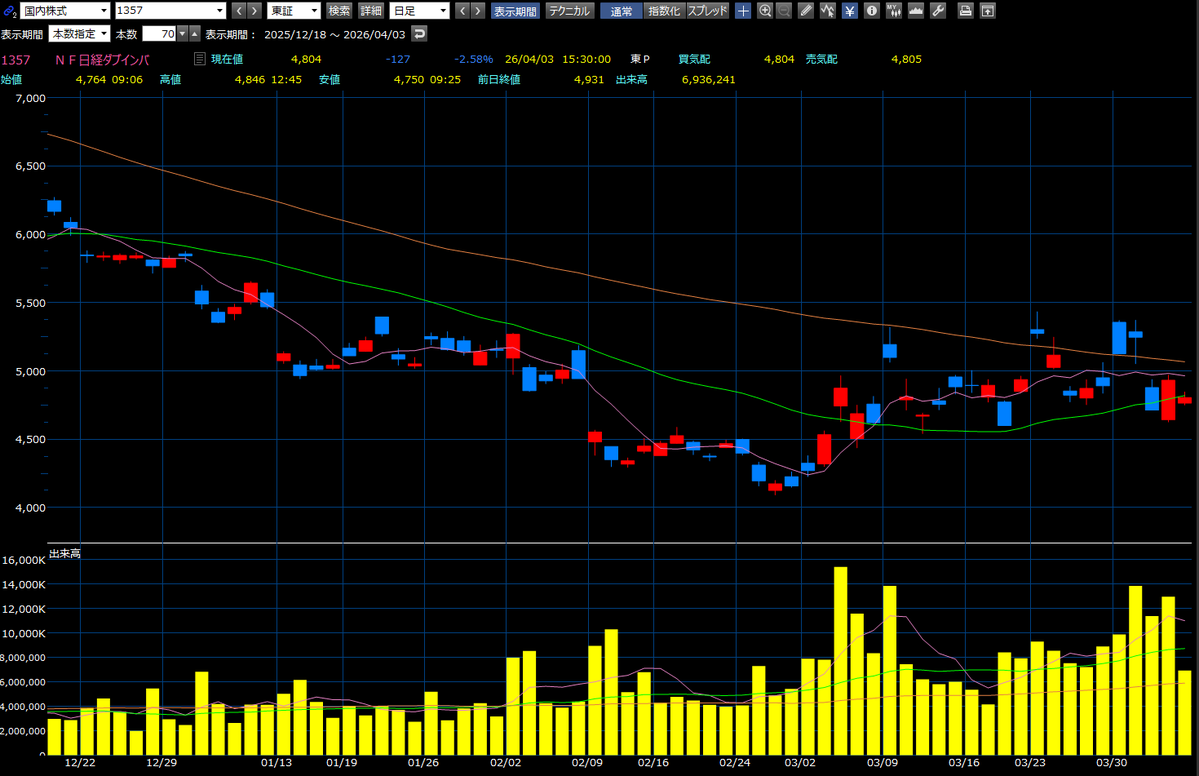Viewport: 1199px width, 776px height.
Task: Open the 国内株式 asset type dropdown
Action: pyautogui.click(x=65, y=11)
